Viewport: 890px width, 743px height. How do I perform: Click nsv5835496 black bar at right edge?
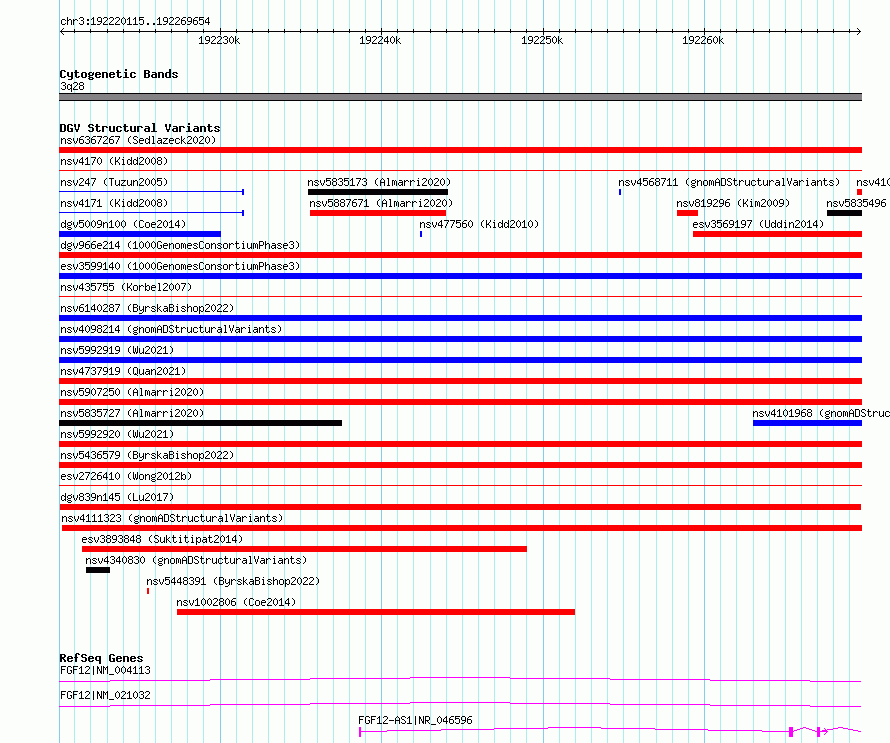[844, 213]
